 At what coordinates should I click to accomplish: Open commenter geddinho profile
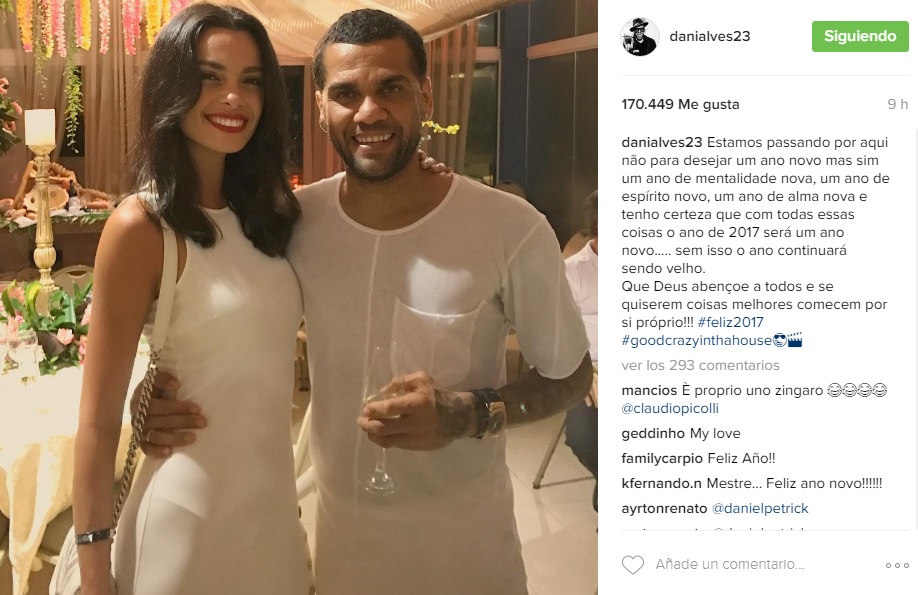pos(653,434)
